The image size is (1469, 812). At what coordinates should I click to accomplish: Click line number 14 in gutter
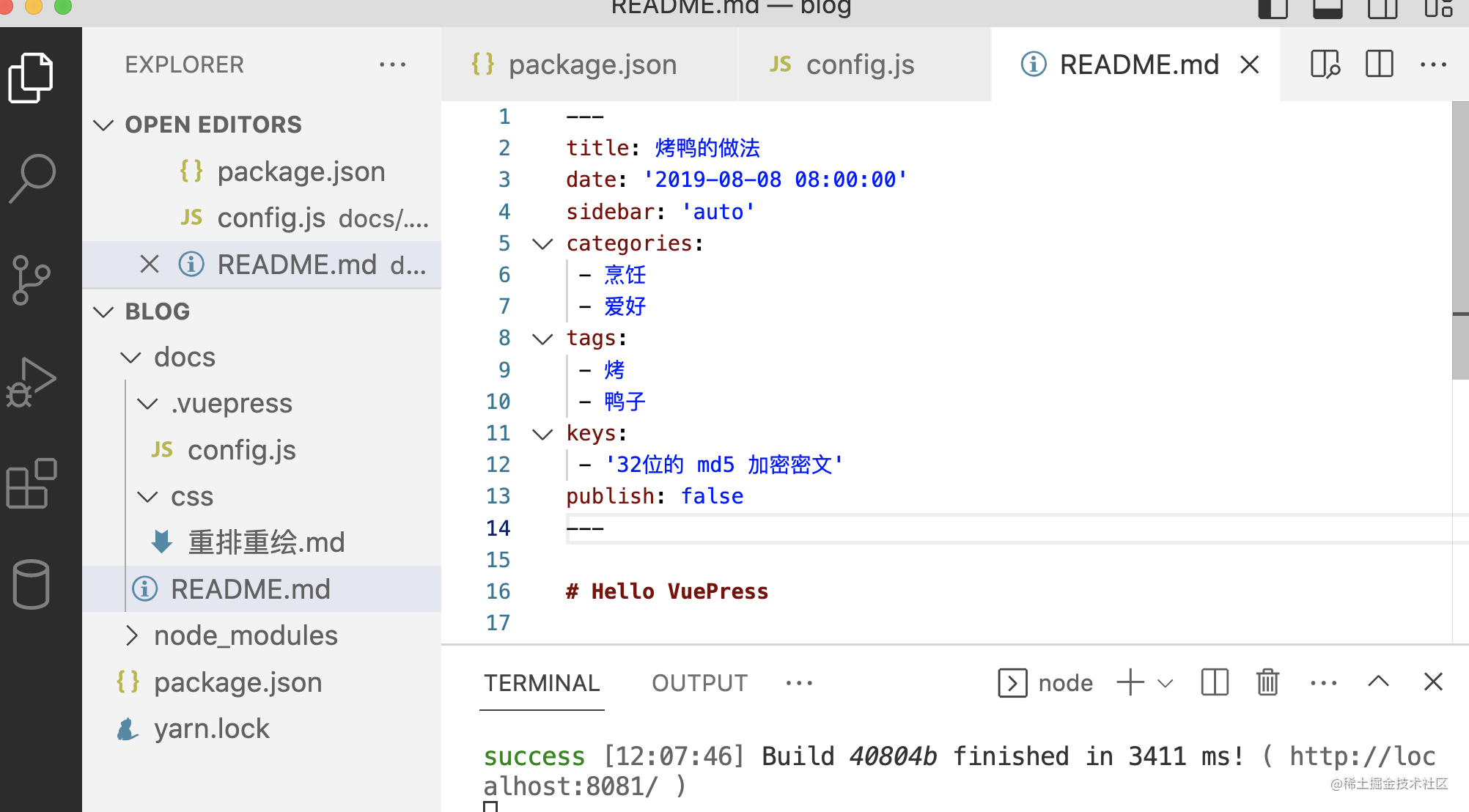point(498,528)
